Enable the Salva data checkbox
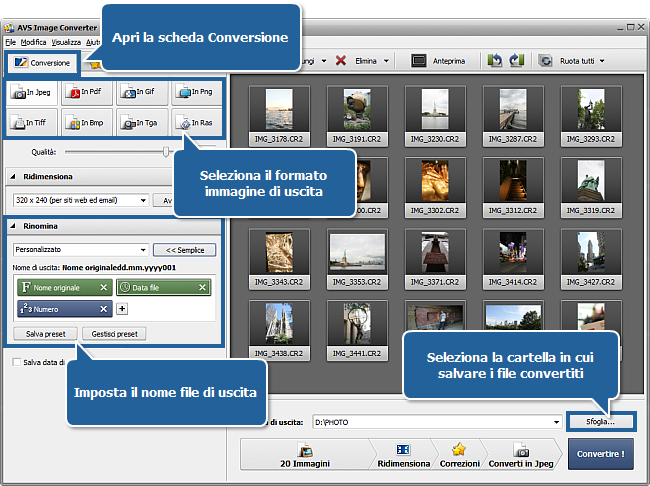Screen dimensions: 650x486 15,362
